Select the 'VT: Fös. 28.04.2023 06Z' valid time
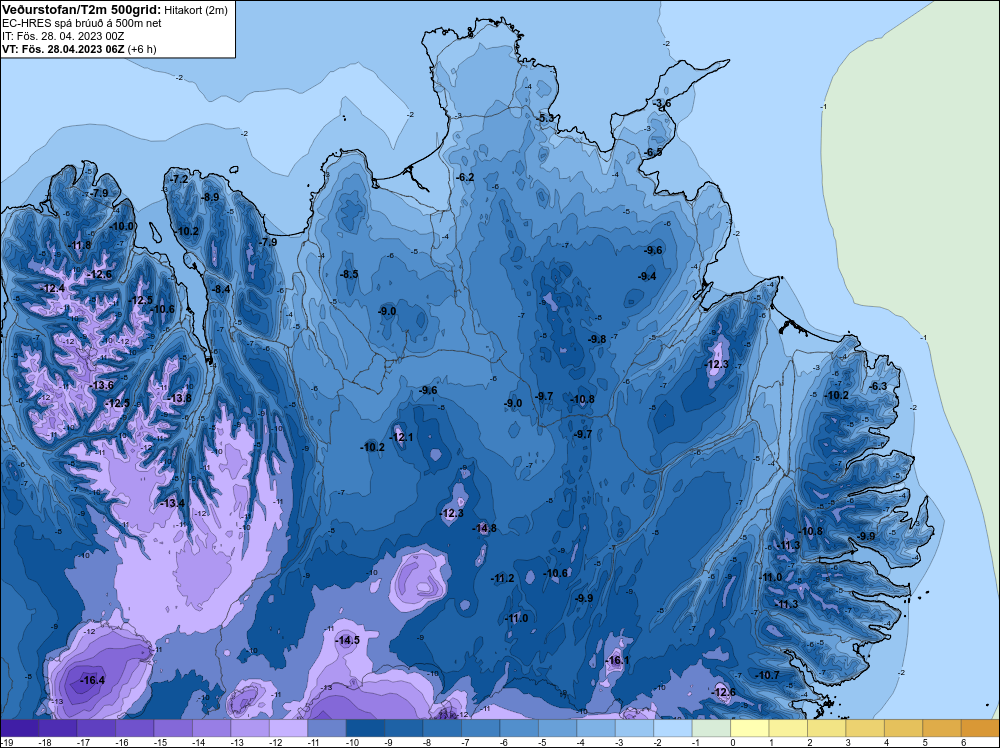This screenshot has width=1000, height=748. point(63,49)
